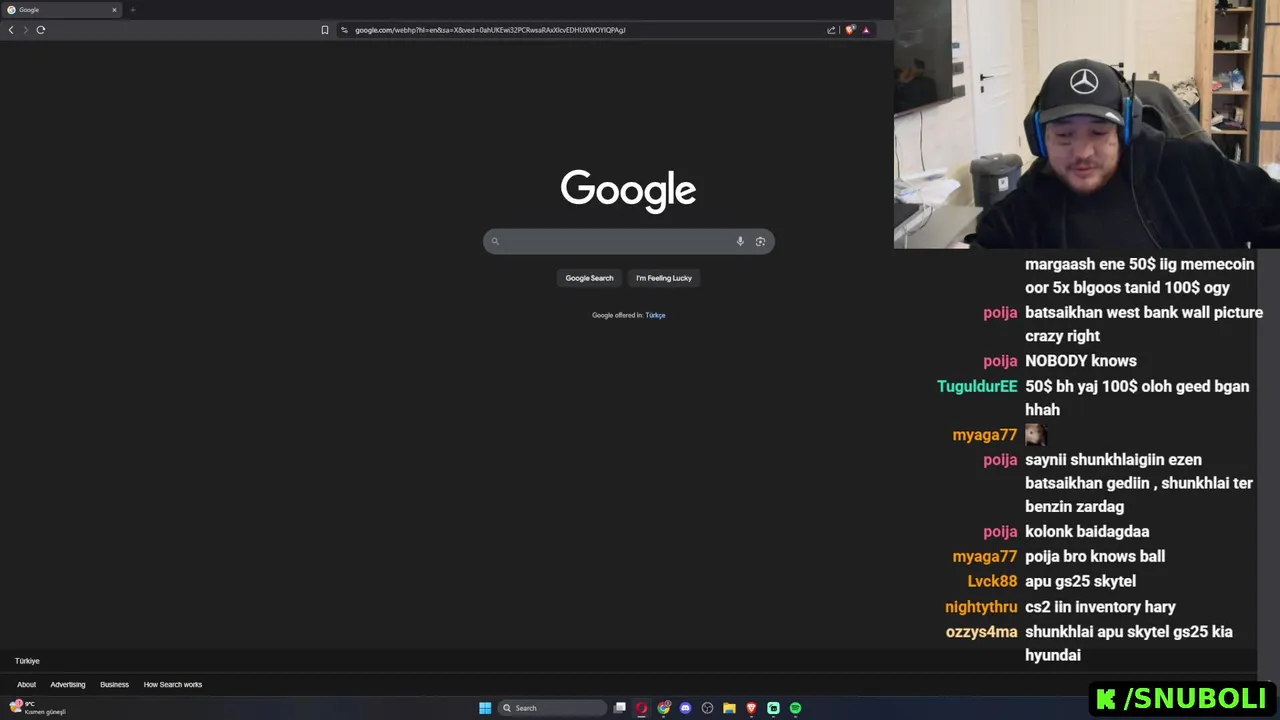
Task: Click the I'm Feeling Lucky button
Action: point(664,278)
